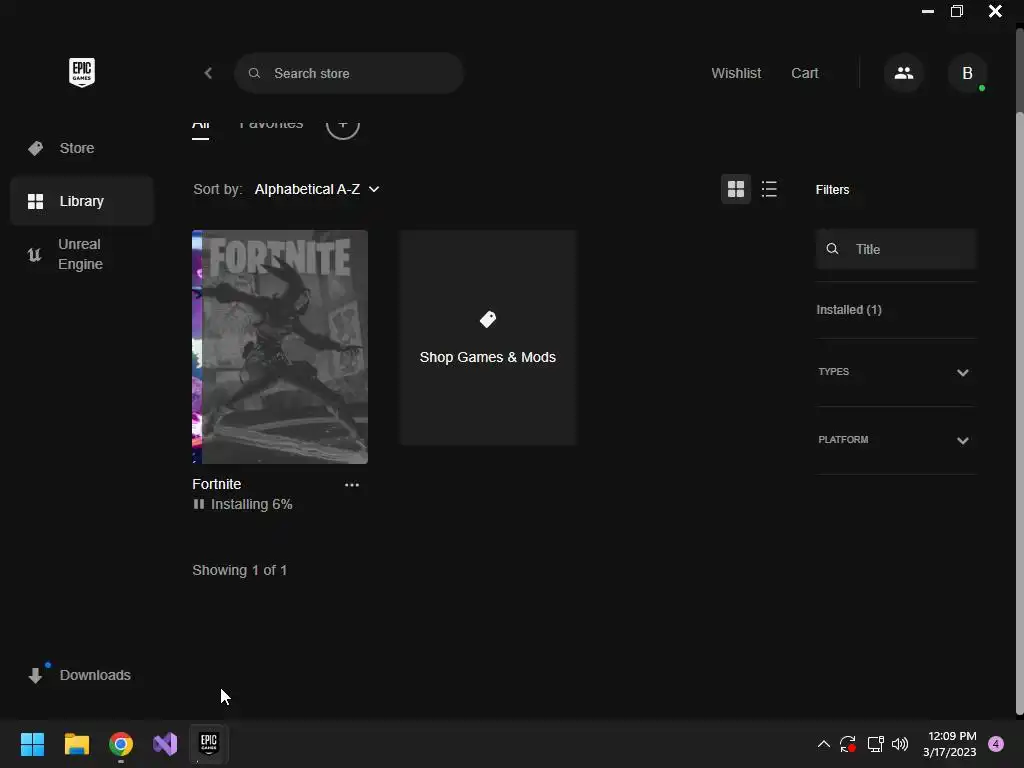Open File Explorer from the taskbar
The height and width of the screenshot is (768, 1024).
[x=76, y=744]
